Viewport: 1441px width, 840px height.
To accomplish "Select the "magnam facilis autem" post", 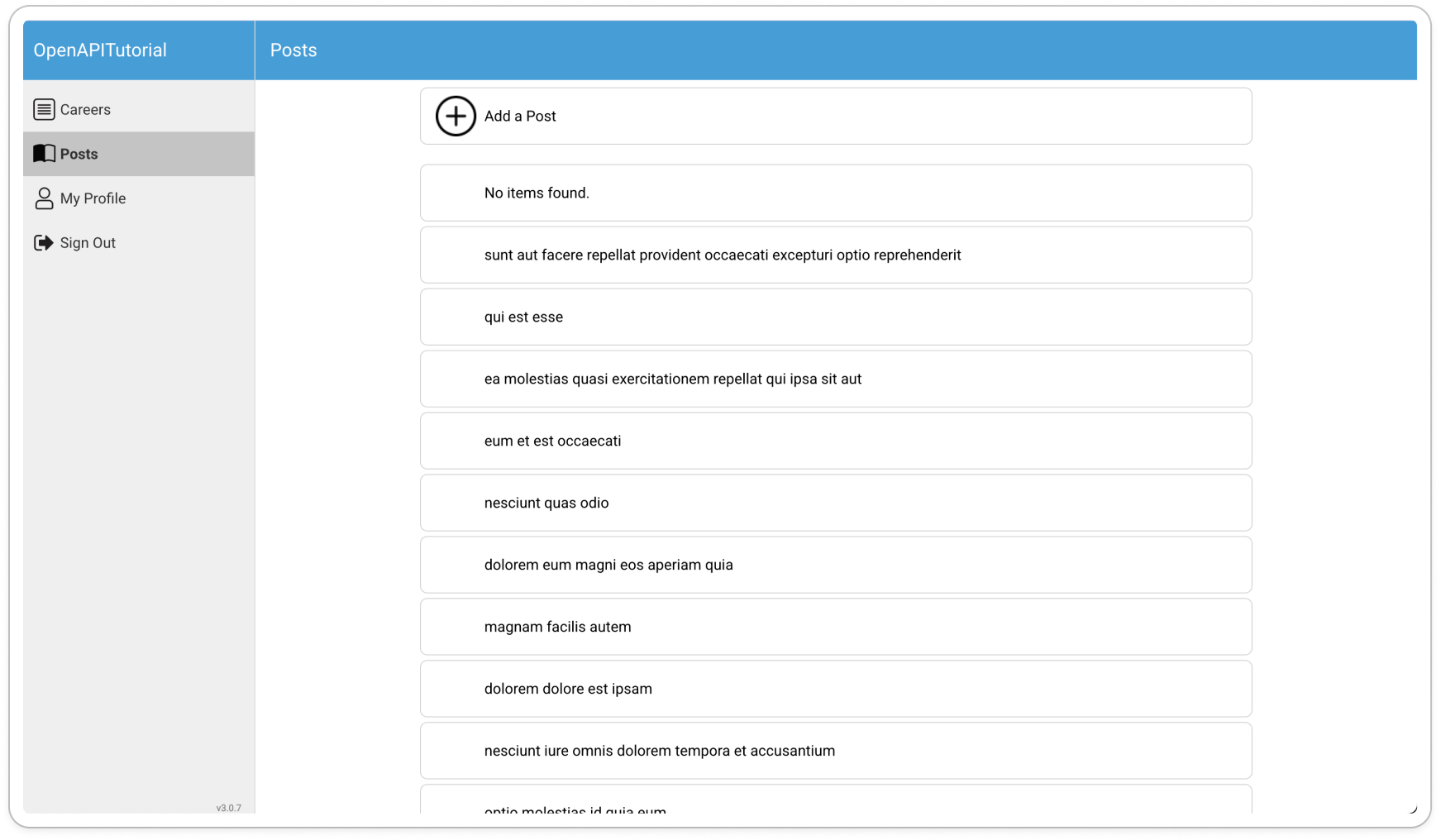I will (835, 627).
